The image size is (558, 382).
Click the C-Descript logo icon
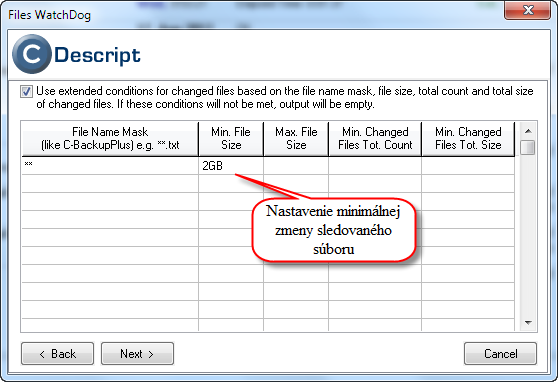pyautogui.click(x=32, y=54)
